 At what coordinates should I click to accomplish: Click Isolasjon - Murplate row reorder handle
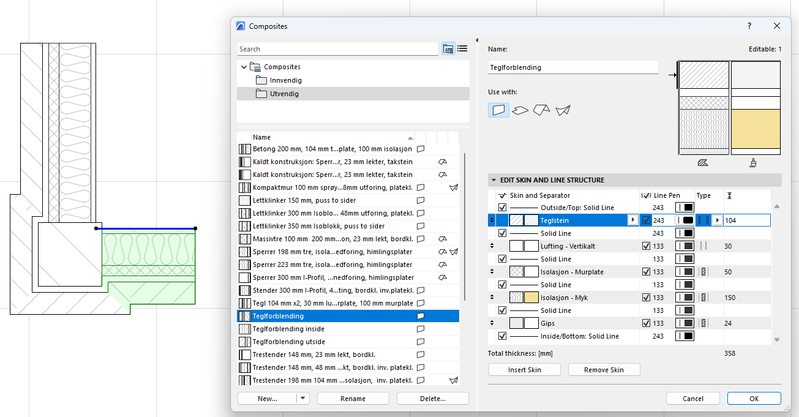point(492,272)
